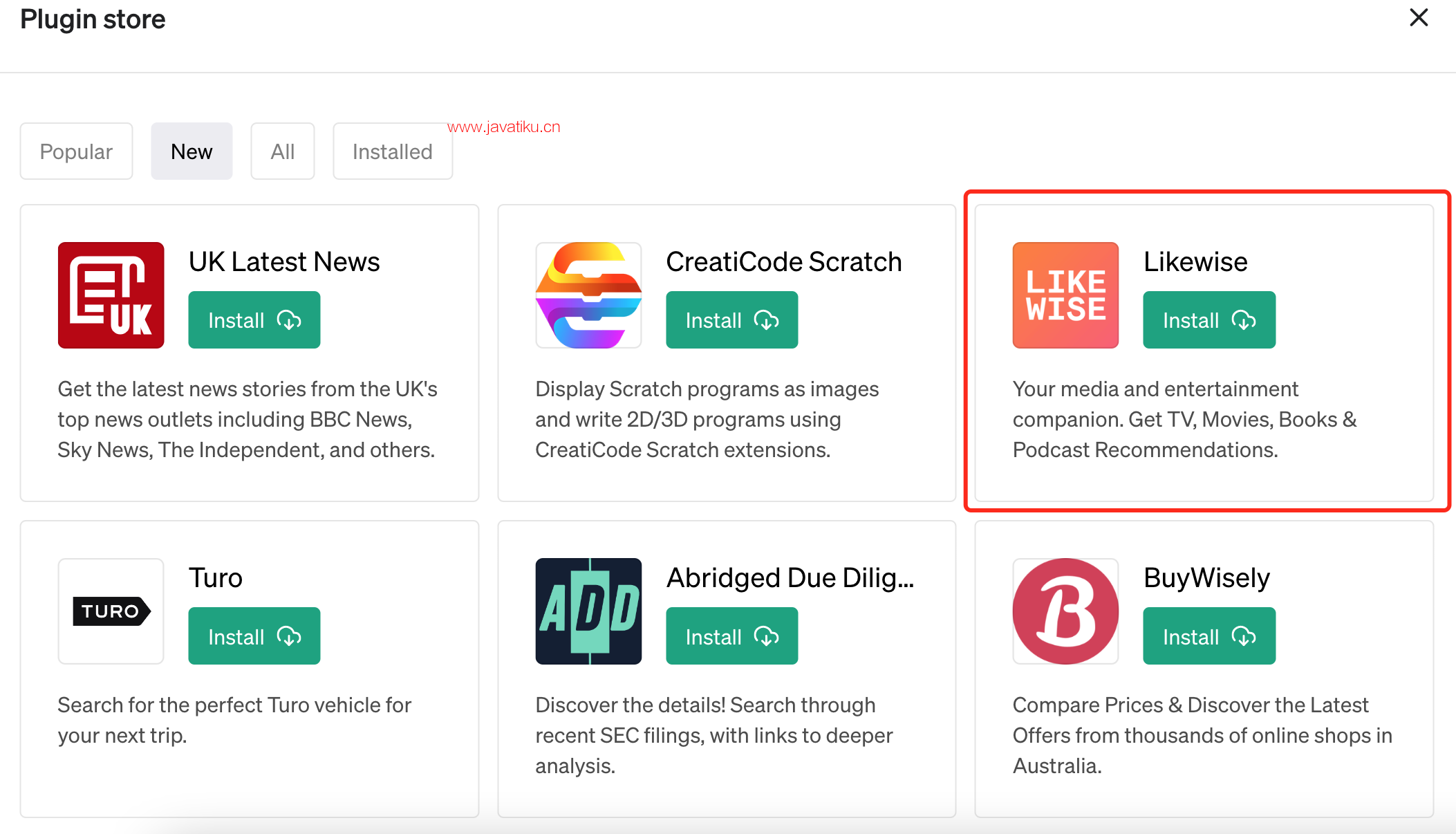Image resolution: width=1456 pixels, height=834 pixels.
Task: Close the Plugin store dialog
Action: pyautogui.click(x=1419, y=18)
